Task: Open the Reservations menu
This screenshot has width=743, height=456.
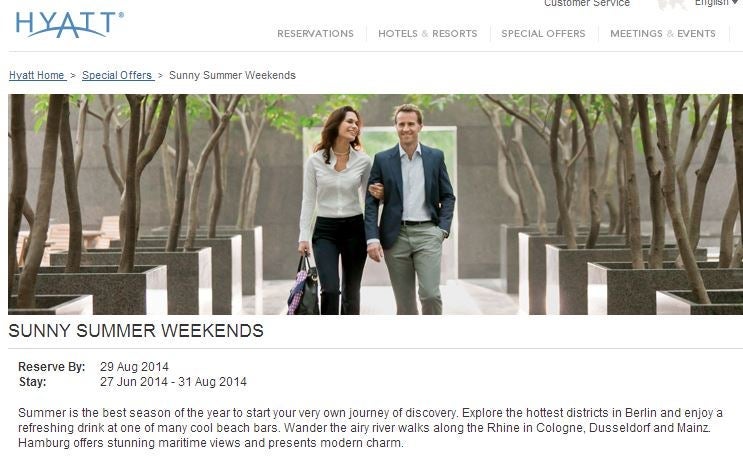Action: [315, 34]
